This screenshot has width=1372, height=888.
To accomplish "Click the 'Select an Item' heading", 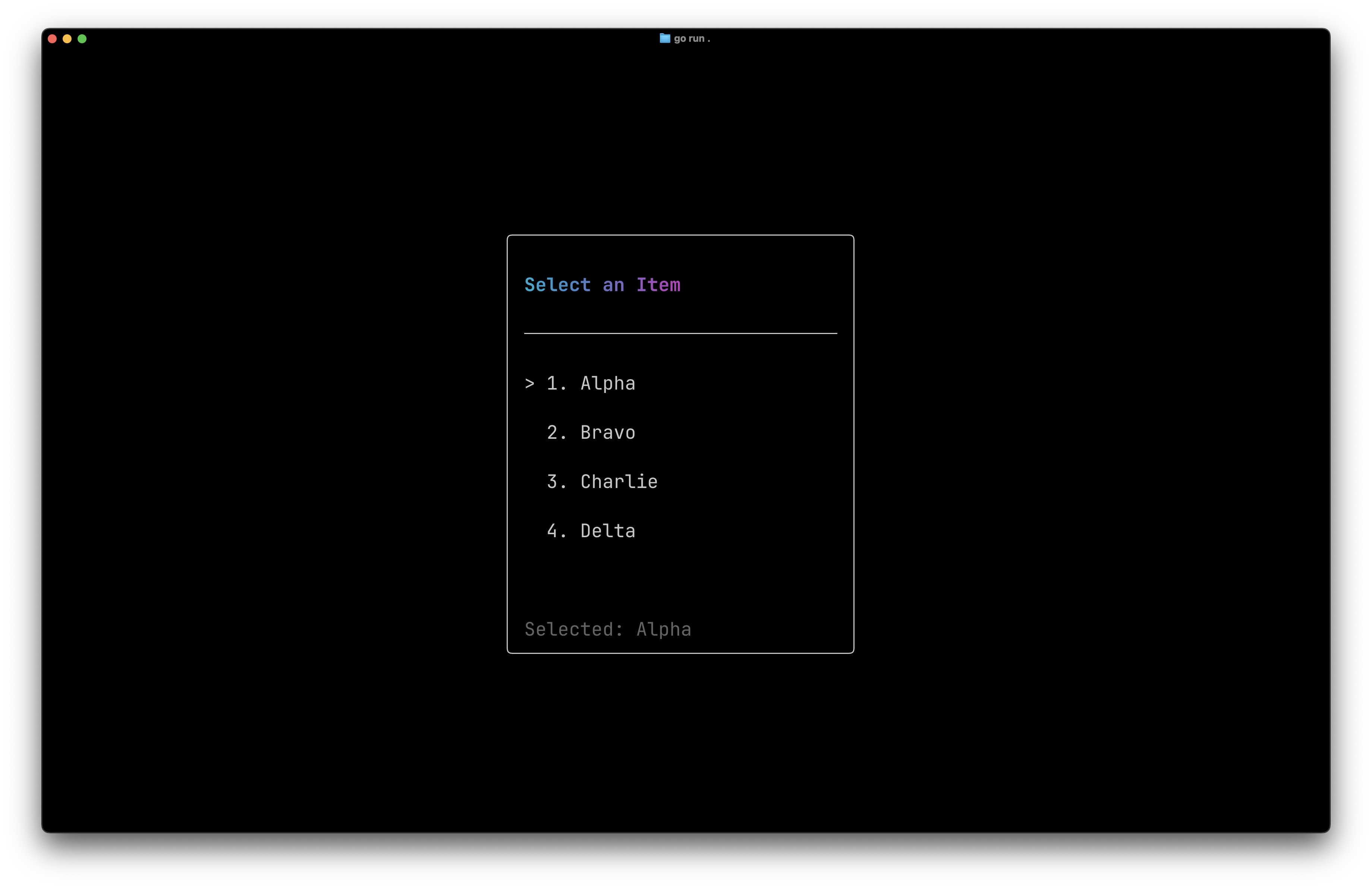I will click(x=602, y=285).
